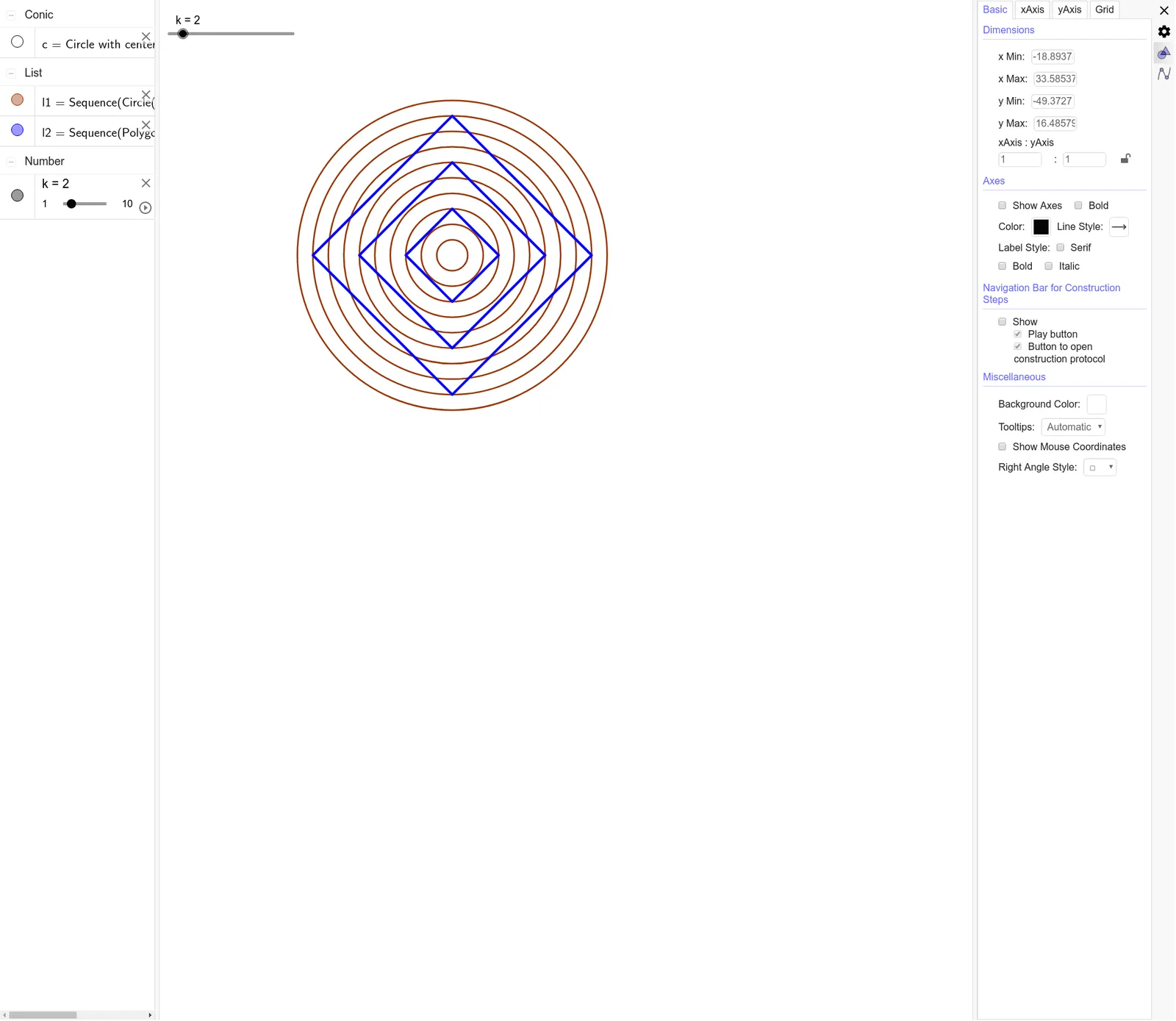The height and width of the screenshot is (1021, 1176).
Task: Toggle visibility marble for number k
Action: [18, 196]
